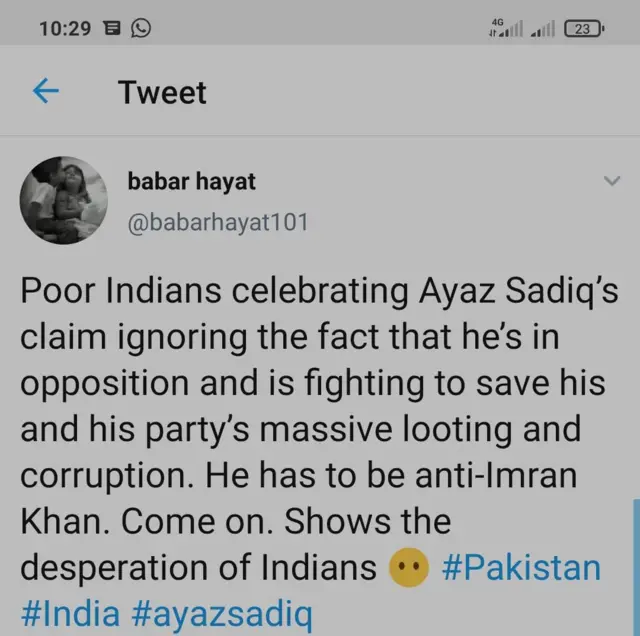Tap the 4G signal strength indicator
This screenshot has height=636, width=640.
pos(505,29)
